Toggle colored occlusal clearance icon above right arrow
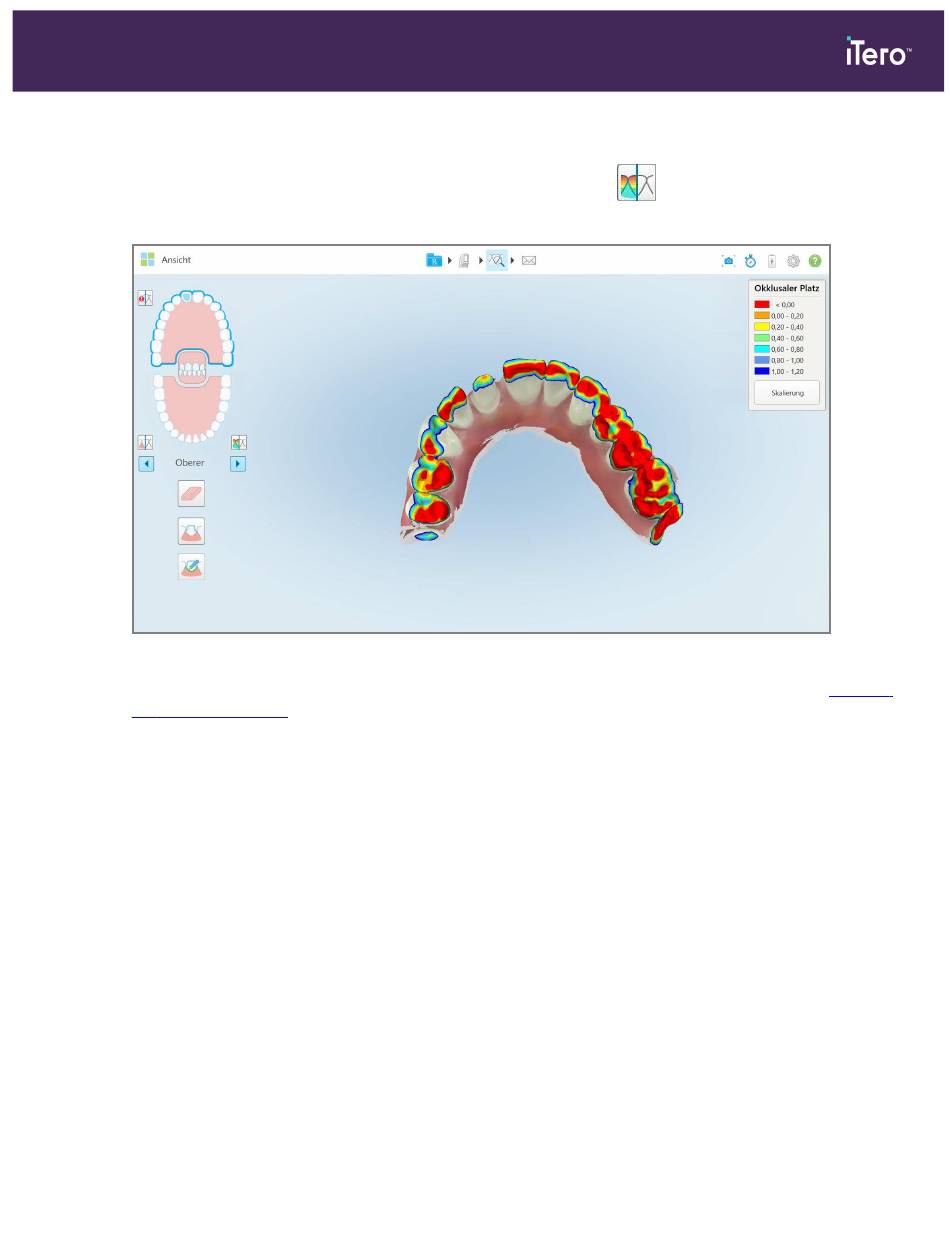This screenshot has width=950, height=1241. [x=238, y=442]
